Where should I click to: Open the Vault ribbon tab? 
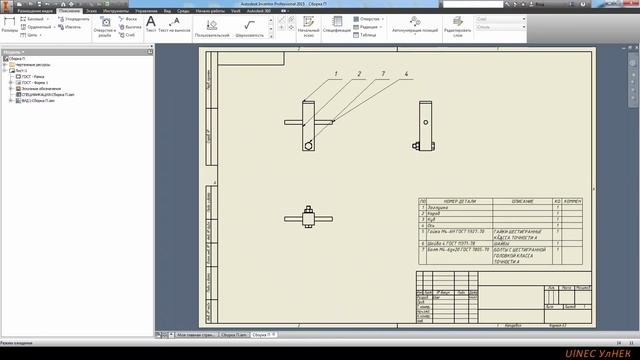click(236, 11)
